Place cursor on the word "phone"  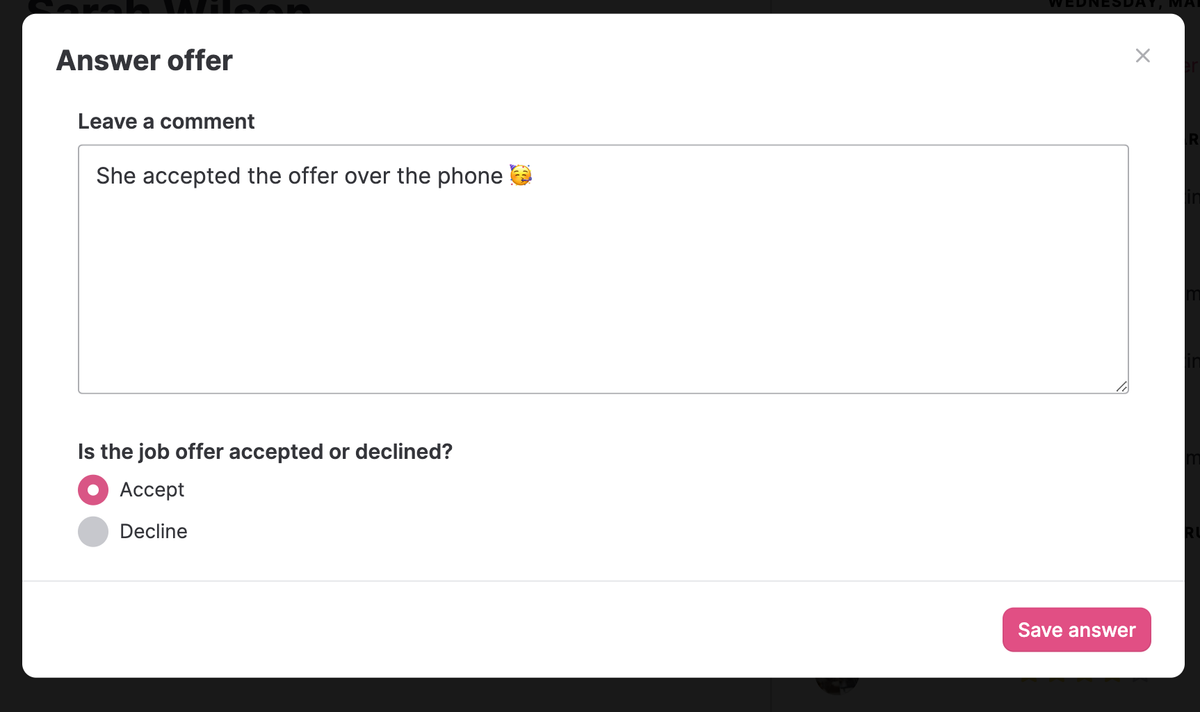(x=469, y=177)
